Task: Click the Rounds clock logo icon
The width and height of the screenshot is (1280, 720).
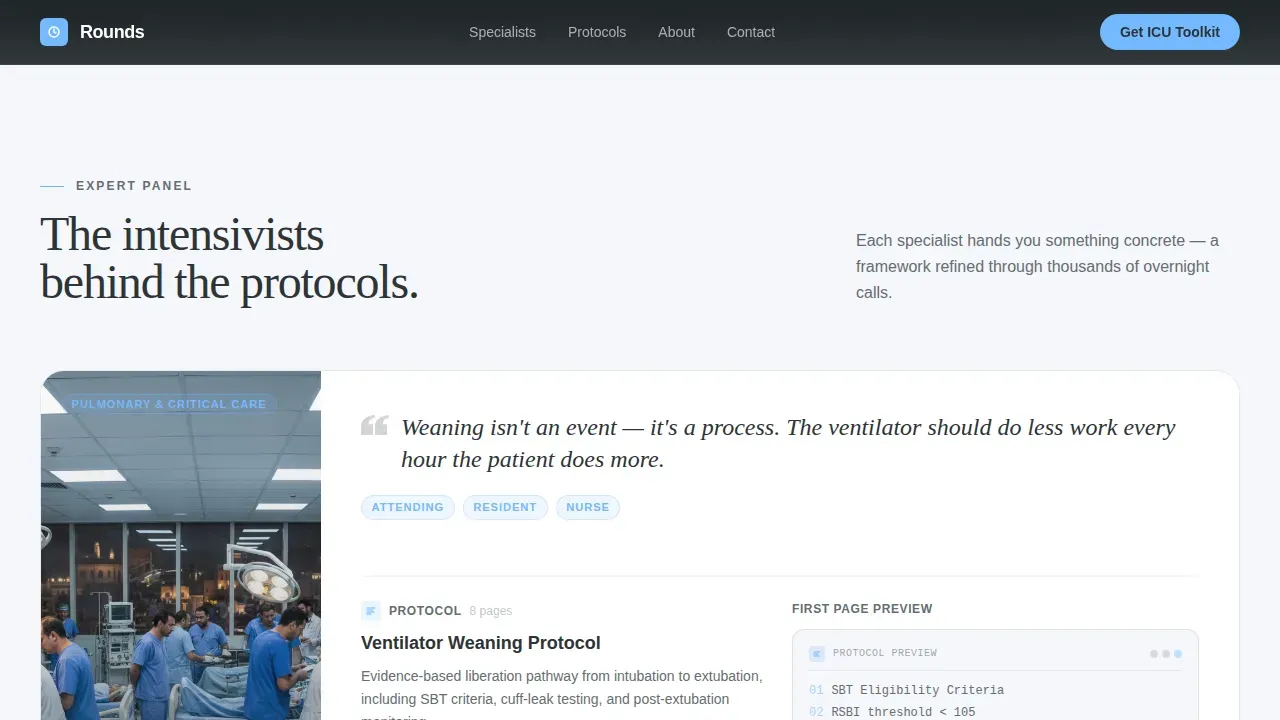Action: coord(54,32)
